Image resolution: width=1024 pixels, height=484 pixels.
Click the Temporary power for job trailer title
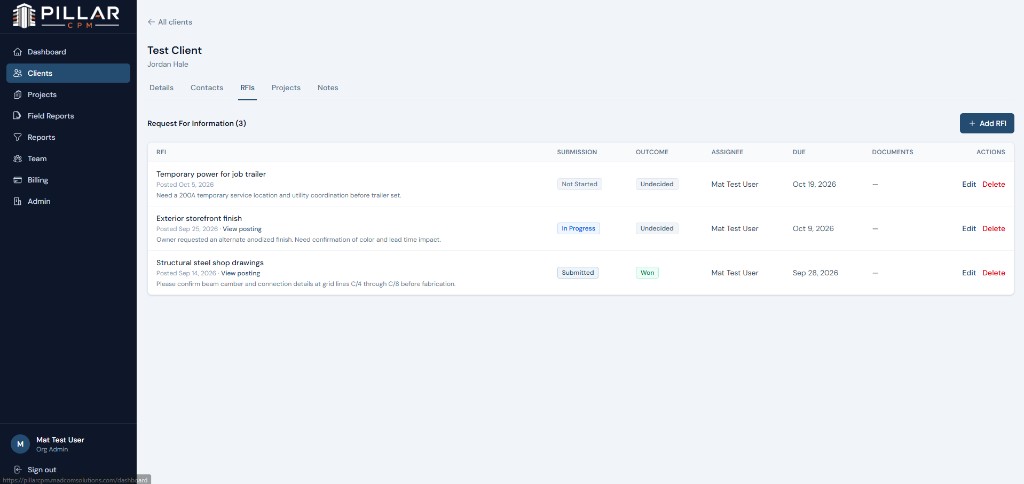pyautogui.click(x=211, y=174)
